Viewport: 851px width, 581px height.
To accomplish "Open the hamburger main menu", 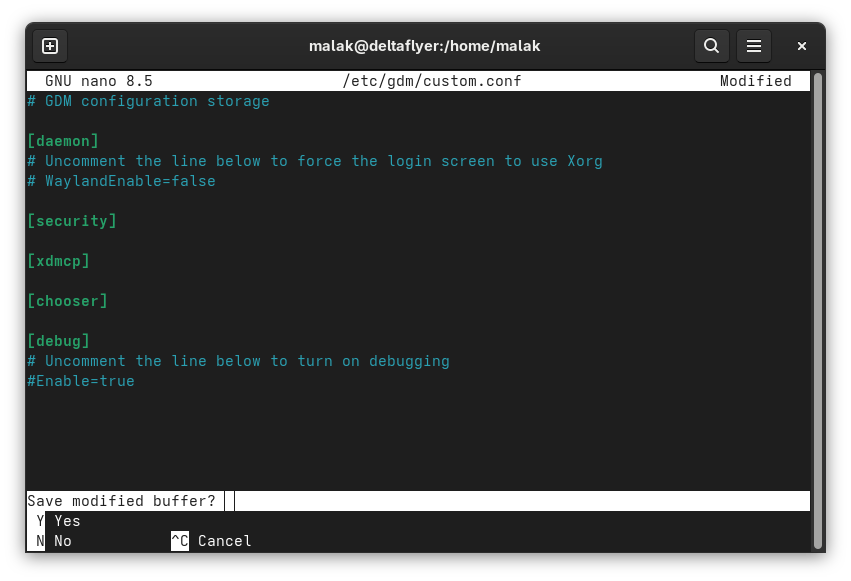I will pyautogui.click(x=754, y=46).
